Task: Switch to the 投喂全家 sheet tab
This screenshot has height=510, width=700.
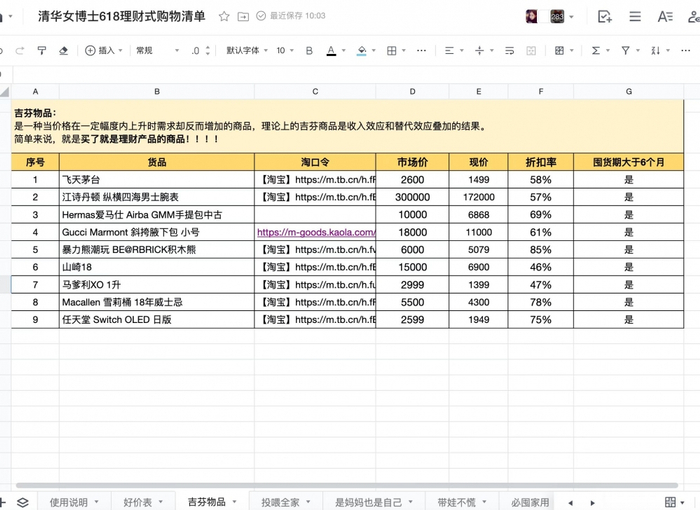Action: (280, 501)
